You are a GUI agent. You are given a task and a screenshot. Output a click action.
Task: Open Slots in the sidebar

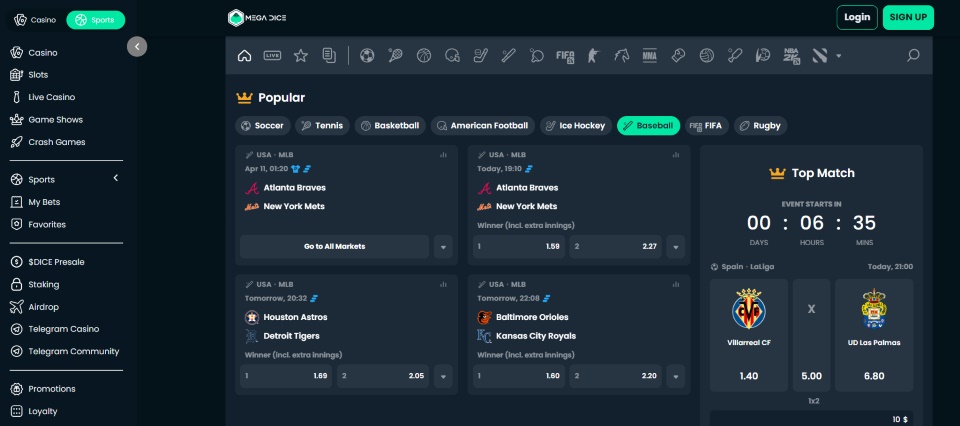38,75
